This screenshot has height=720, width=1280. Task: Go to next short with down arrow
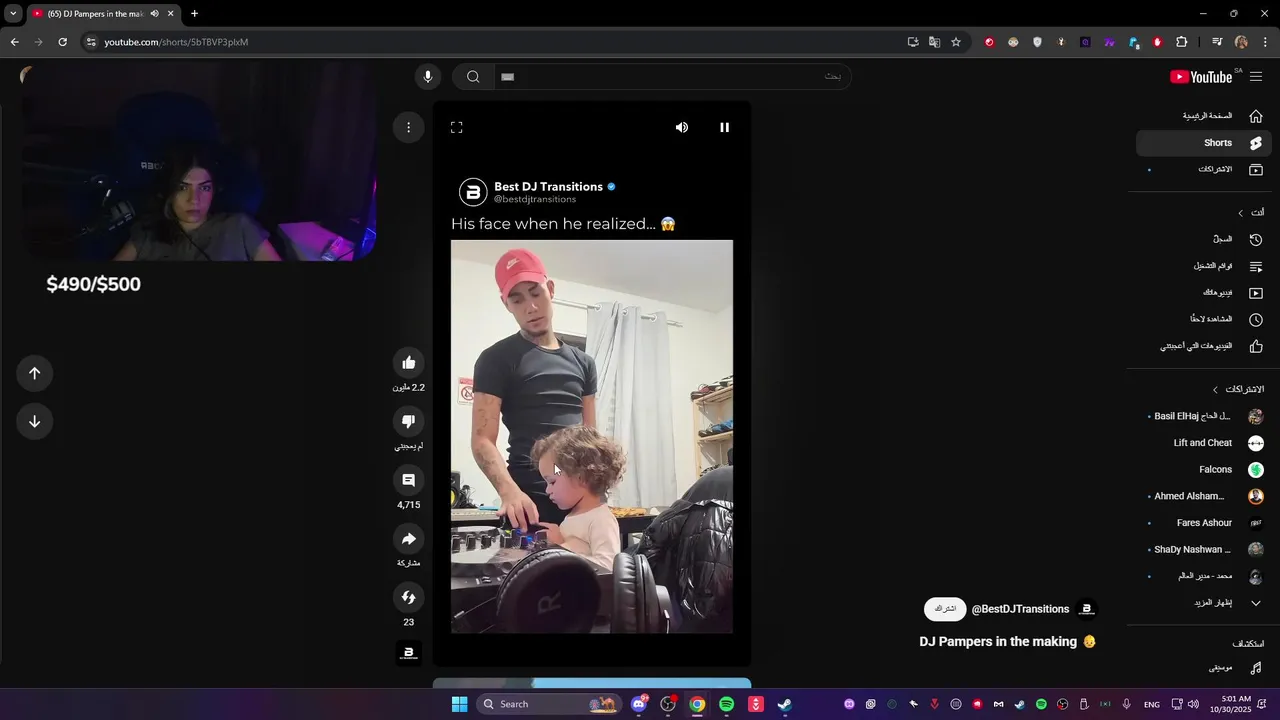(34, 421)
